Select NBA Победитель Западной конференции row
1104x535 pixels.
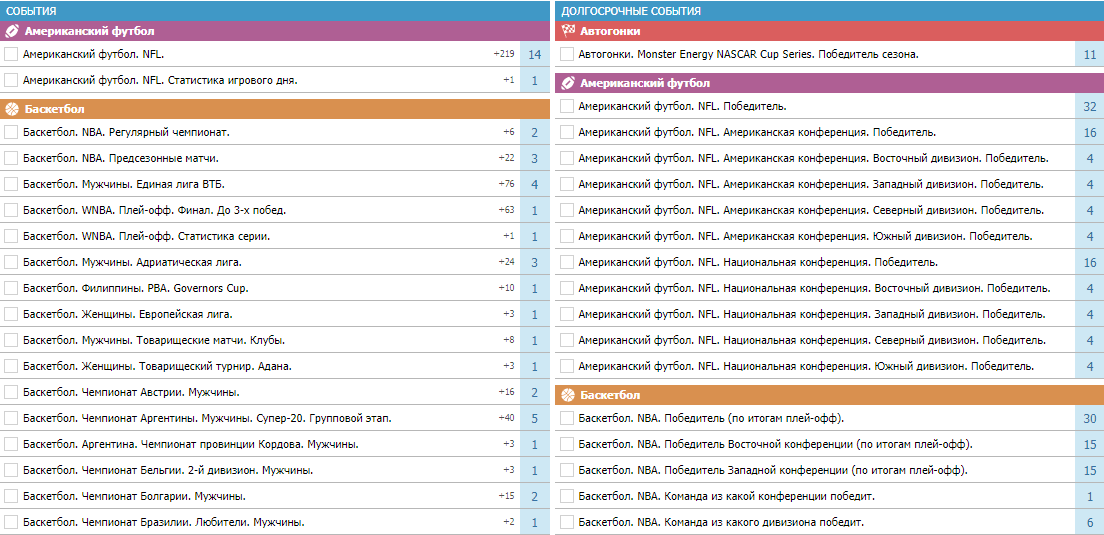[829, 470]
